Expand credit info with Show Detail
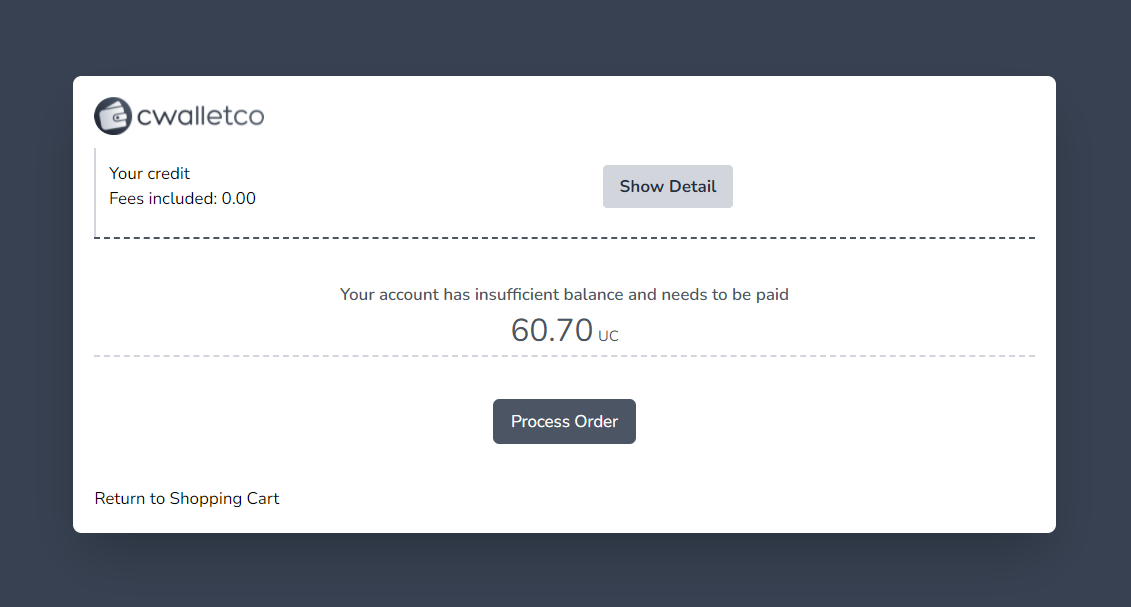 tap(667, 187)
